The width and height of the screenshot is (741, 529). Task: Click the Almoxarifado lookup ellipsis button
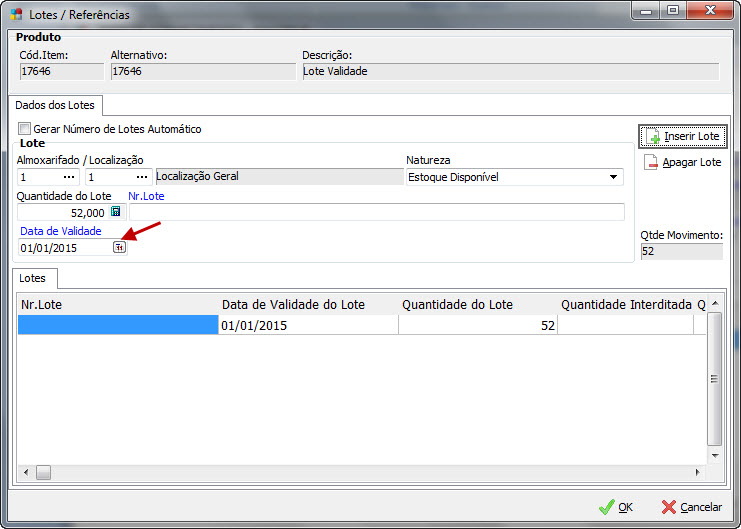pos(69,177)
